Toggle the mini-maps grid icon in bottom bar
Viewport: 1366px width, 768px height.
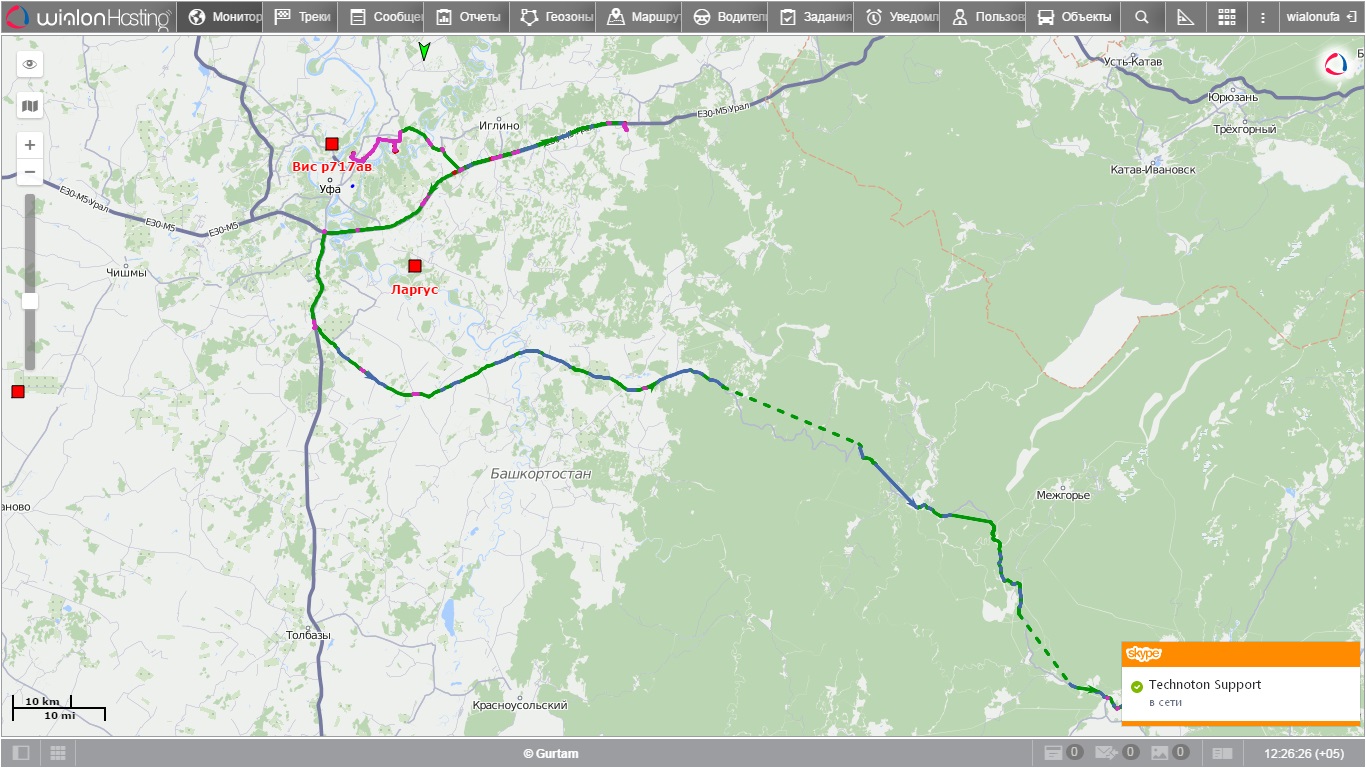pyautogui.click(x=58, y=753)
